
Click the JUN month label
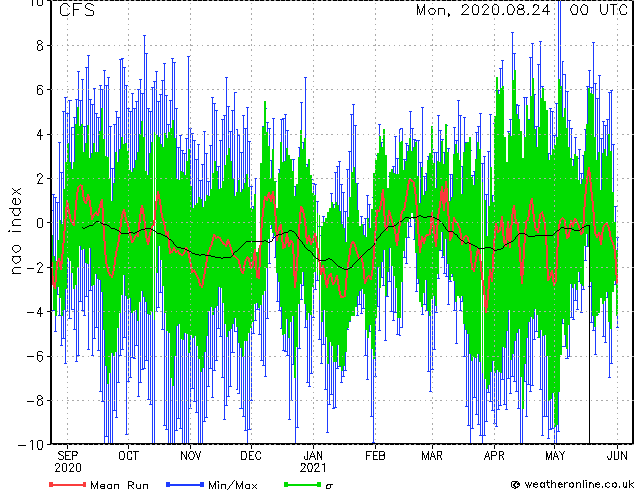617,456
